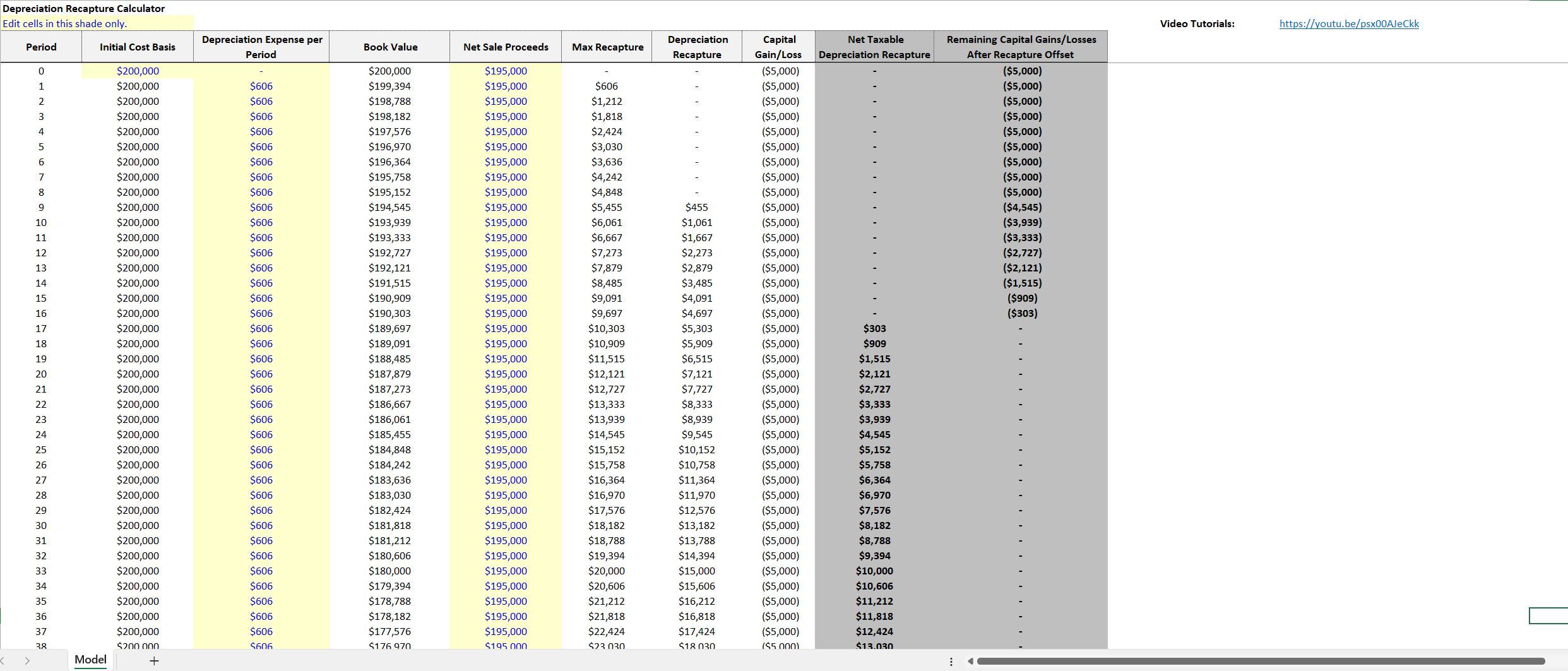Select Remaining Capital Loss value ($4,545)
Image resolution: width=1568 pixels, height=671 pixels.
1023,207
